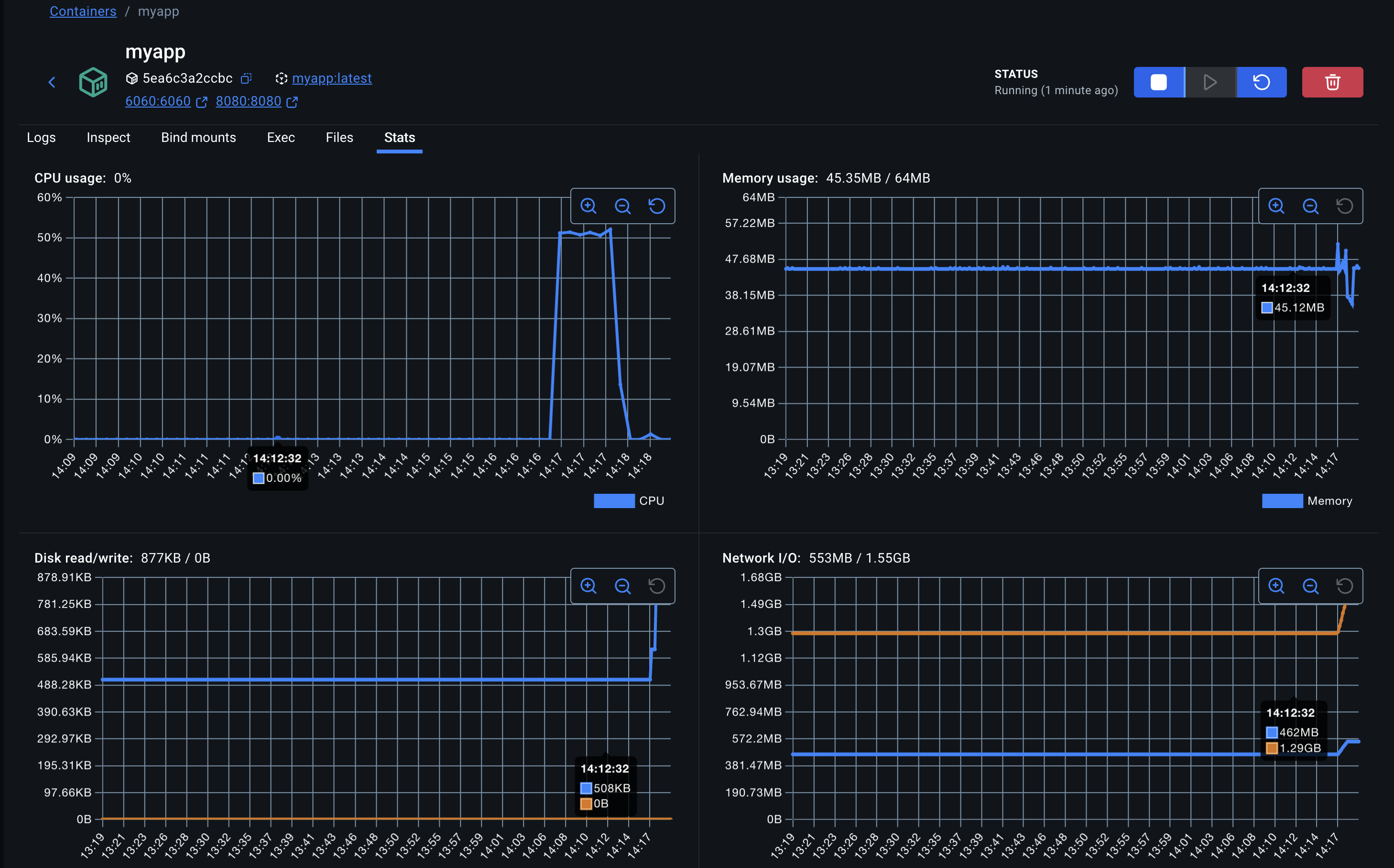The image size is (1394, 868).
Task: Zoom out on the CPU usage chart
Action: pyautogui.click(x=622, y=206)
